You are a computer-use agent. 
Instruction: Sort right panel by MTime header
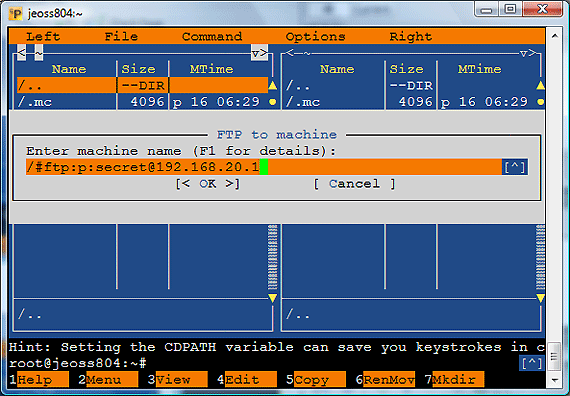click(480, 69)
